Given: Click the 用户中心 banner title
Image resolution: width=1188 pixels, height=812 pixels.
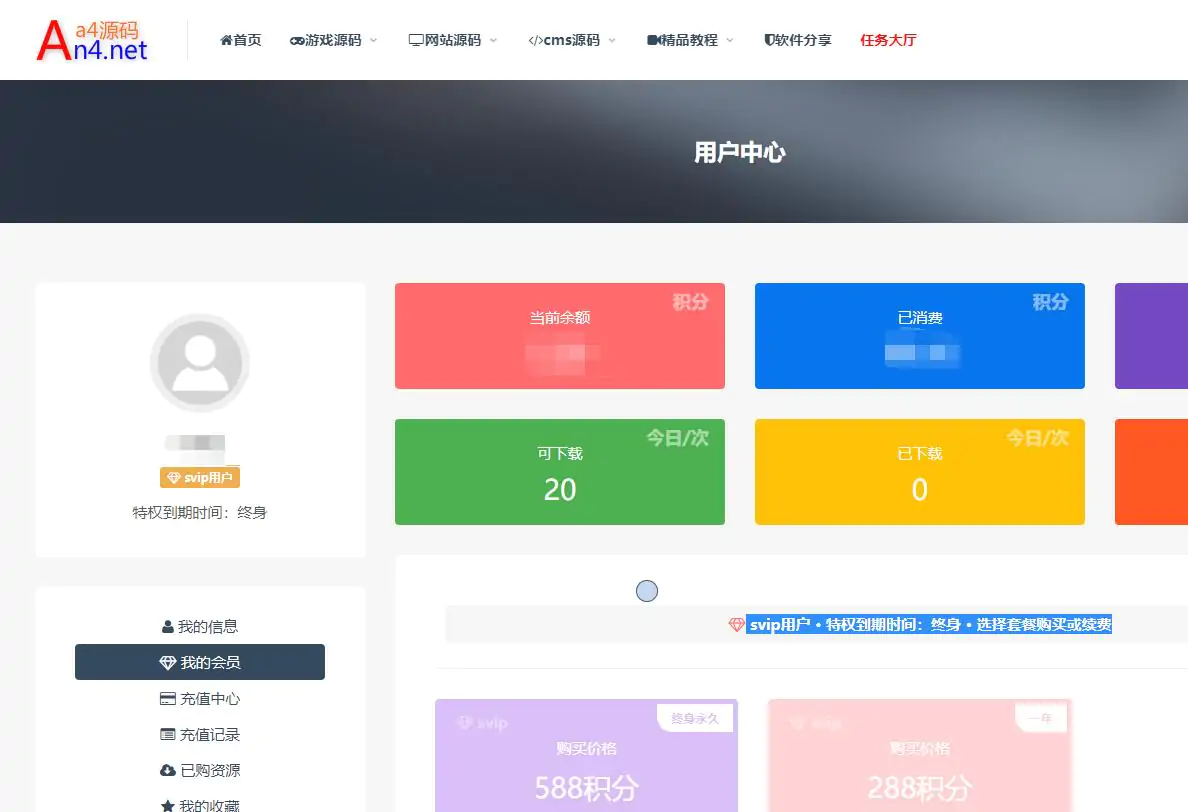Looking at the screenshot, I should click(740, 152).
